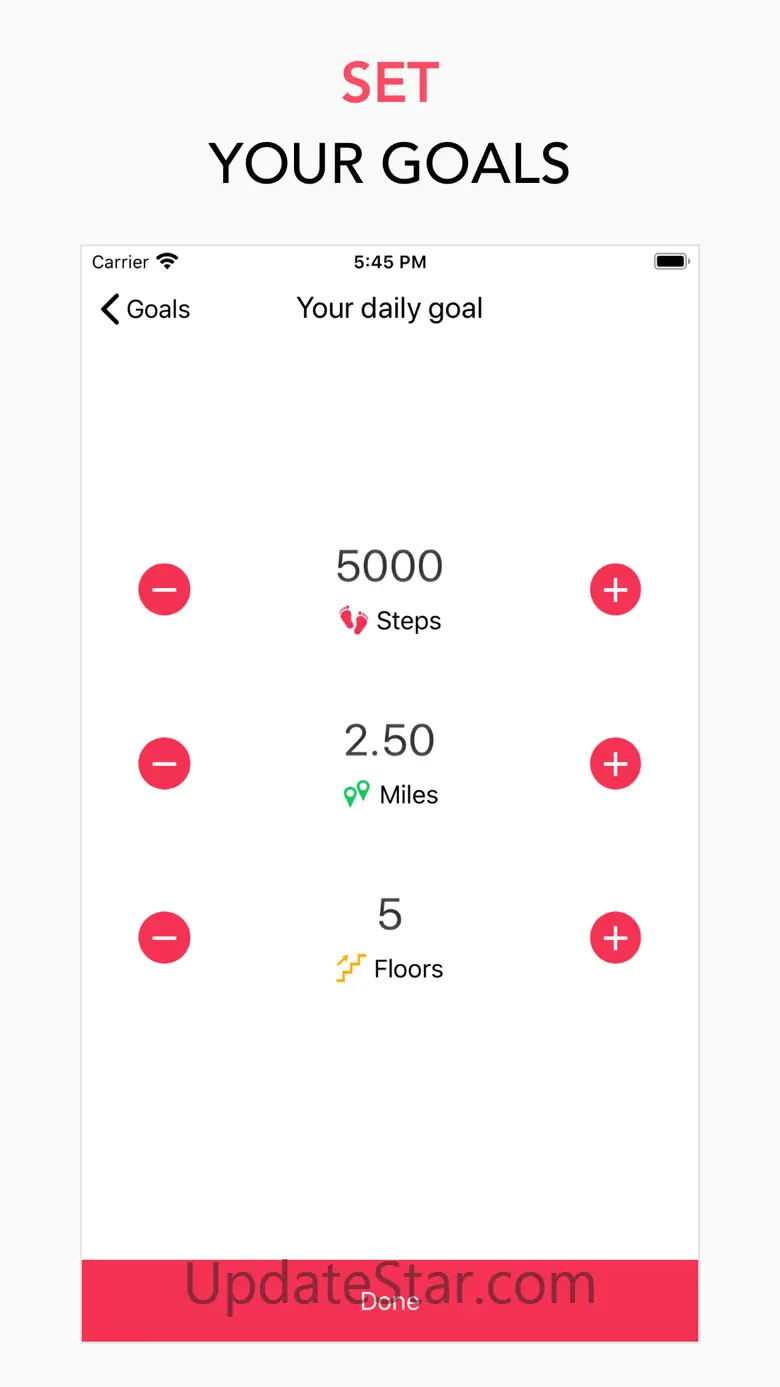This screenshot has width=780, height=1387.
Task: Tap the plus button for Miles
Action: click(615, 764)
